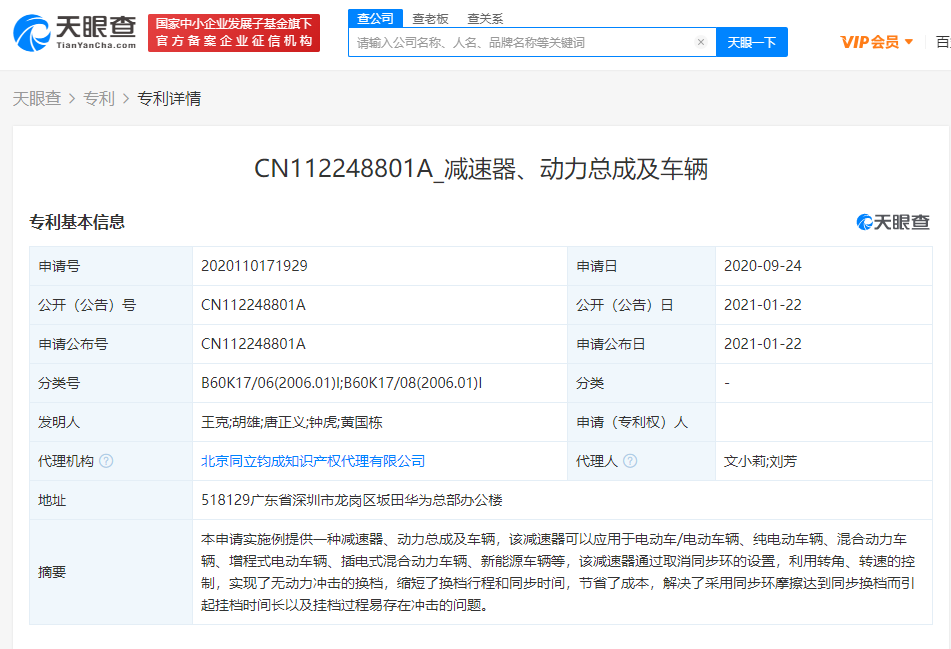The image size is (951, 649).
Task: Click the question mark icon beside 代理人
Action: point(630,461)
